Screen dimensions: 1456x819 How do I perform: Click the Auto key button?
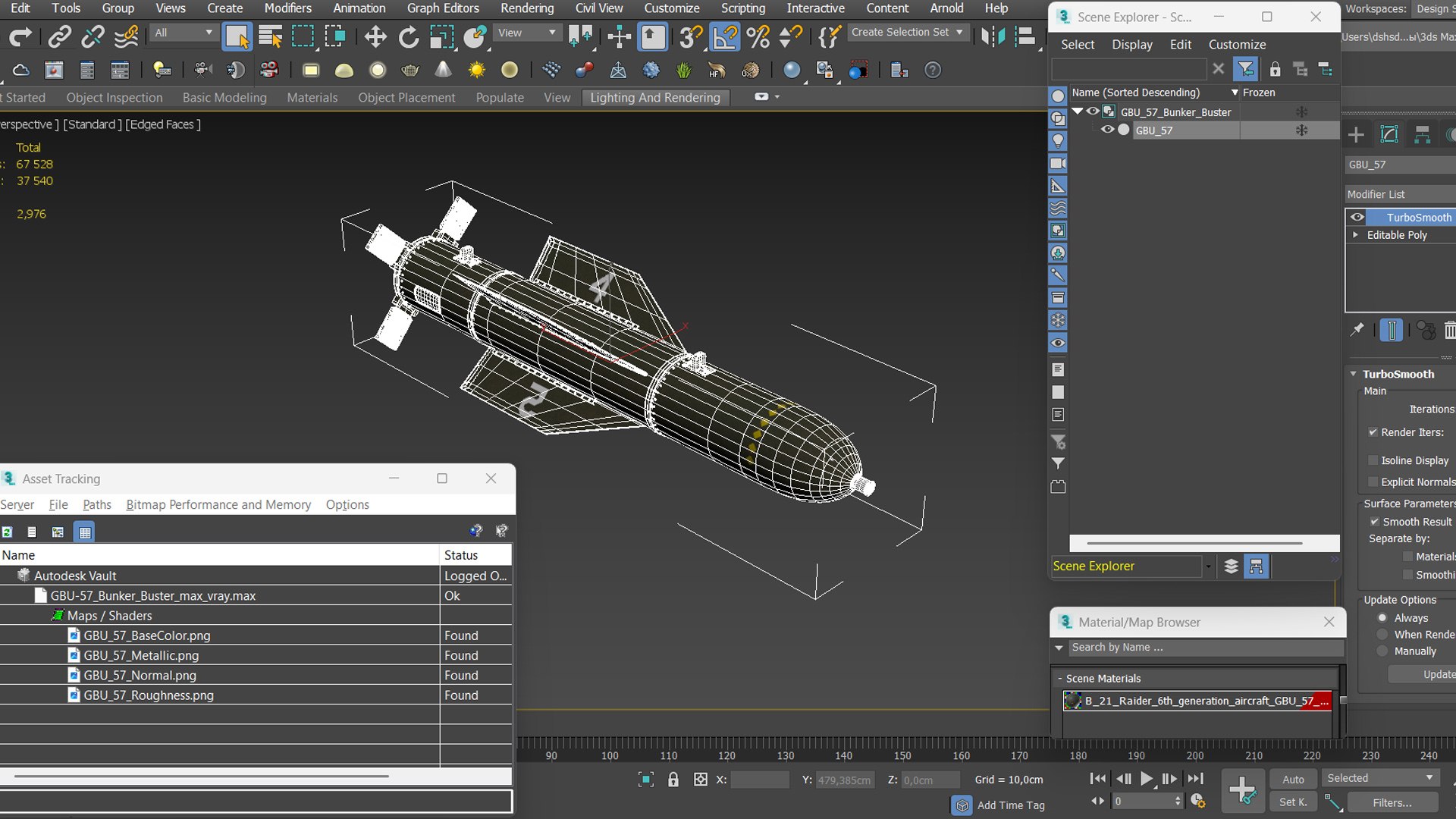(x=1293, y=779)
